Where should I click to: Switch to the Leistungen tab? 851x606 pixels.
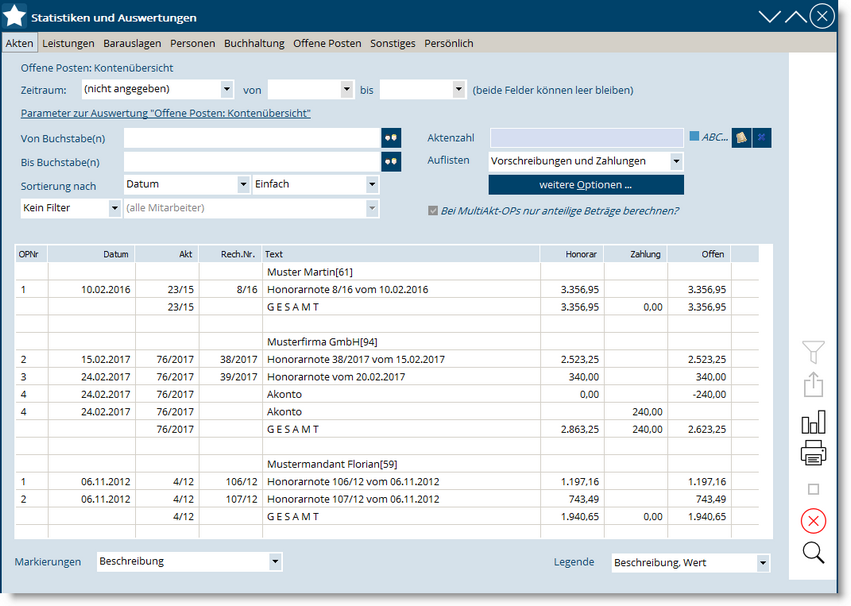[68, 43]
